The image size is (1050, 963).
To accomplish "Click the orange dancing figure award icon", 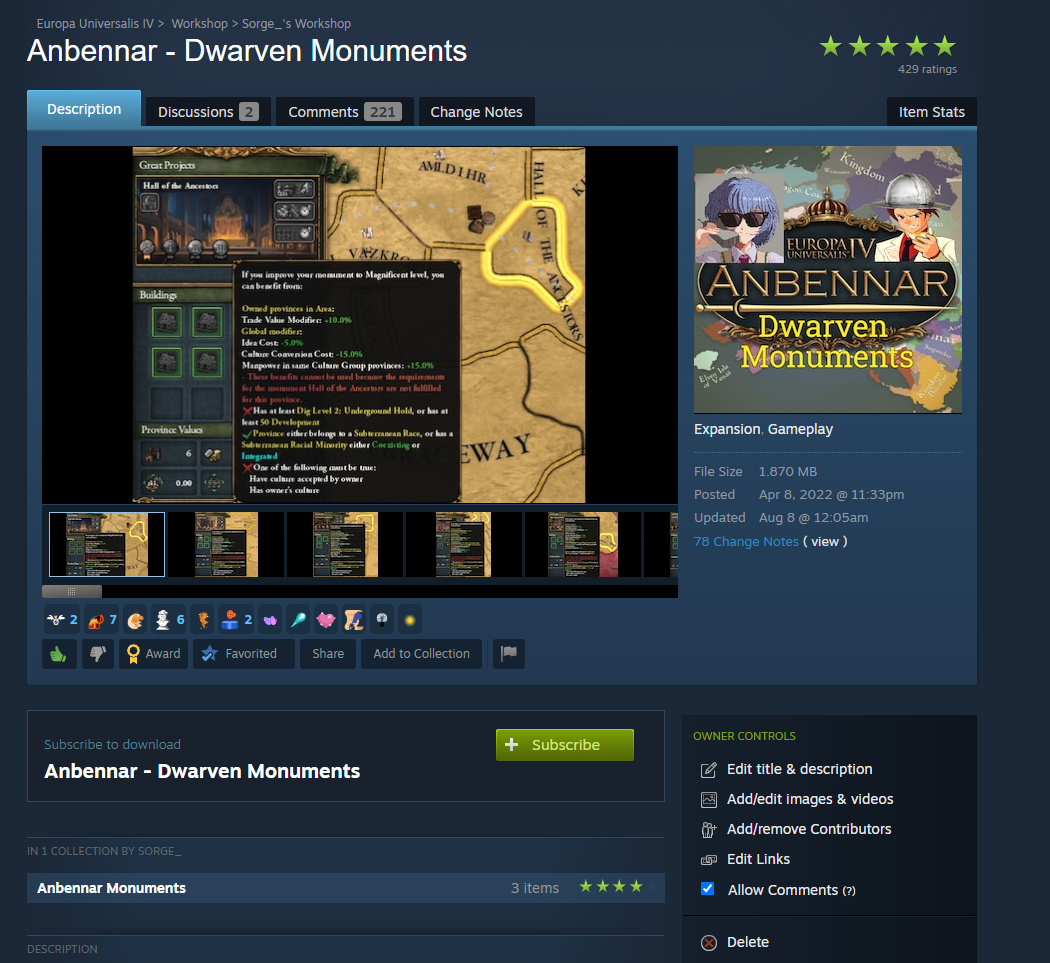I will tap(203, 620).
